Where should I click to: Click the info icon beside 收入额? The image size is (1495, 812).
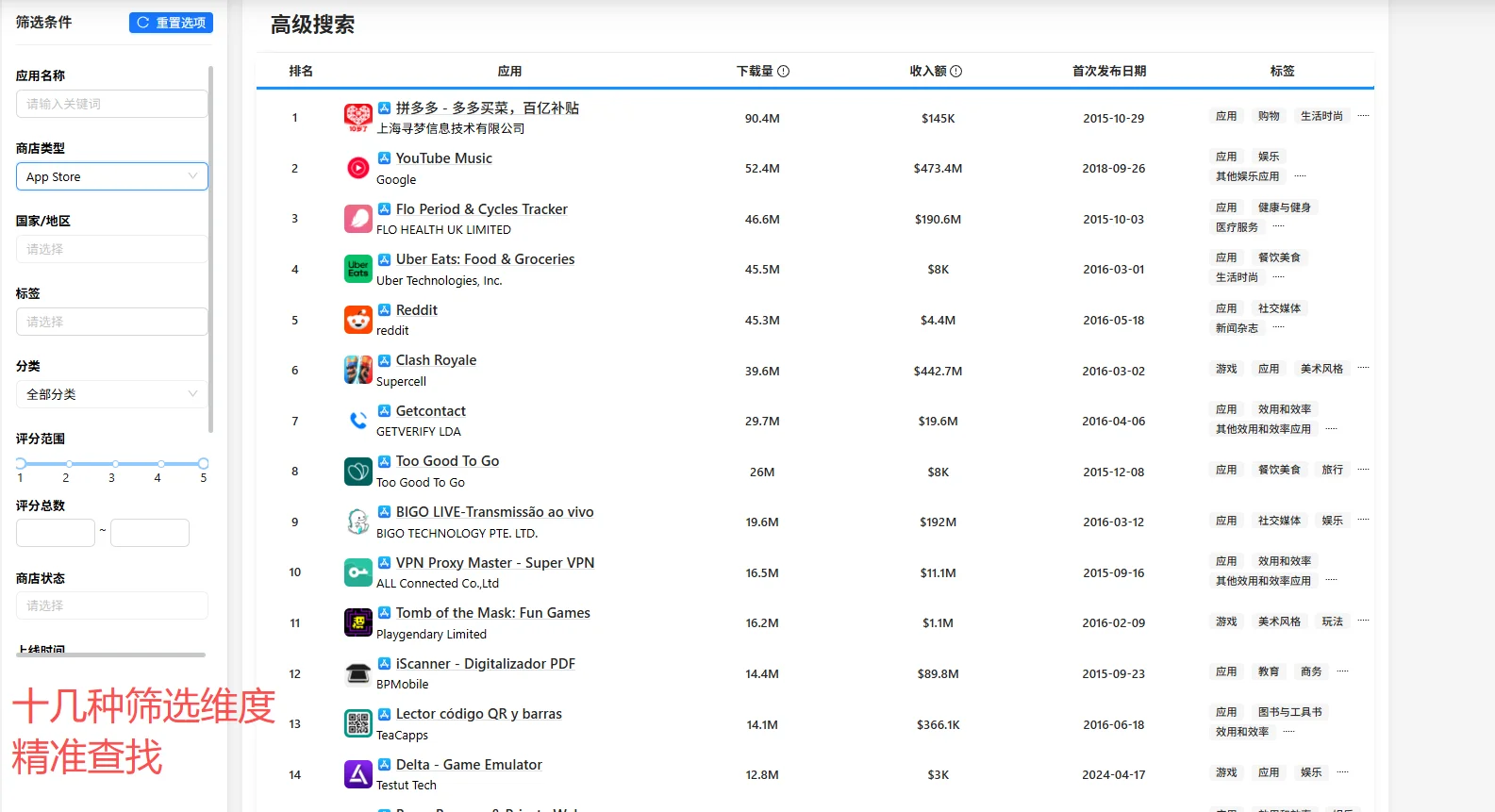[x=955, y=71]
